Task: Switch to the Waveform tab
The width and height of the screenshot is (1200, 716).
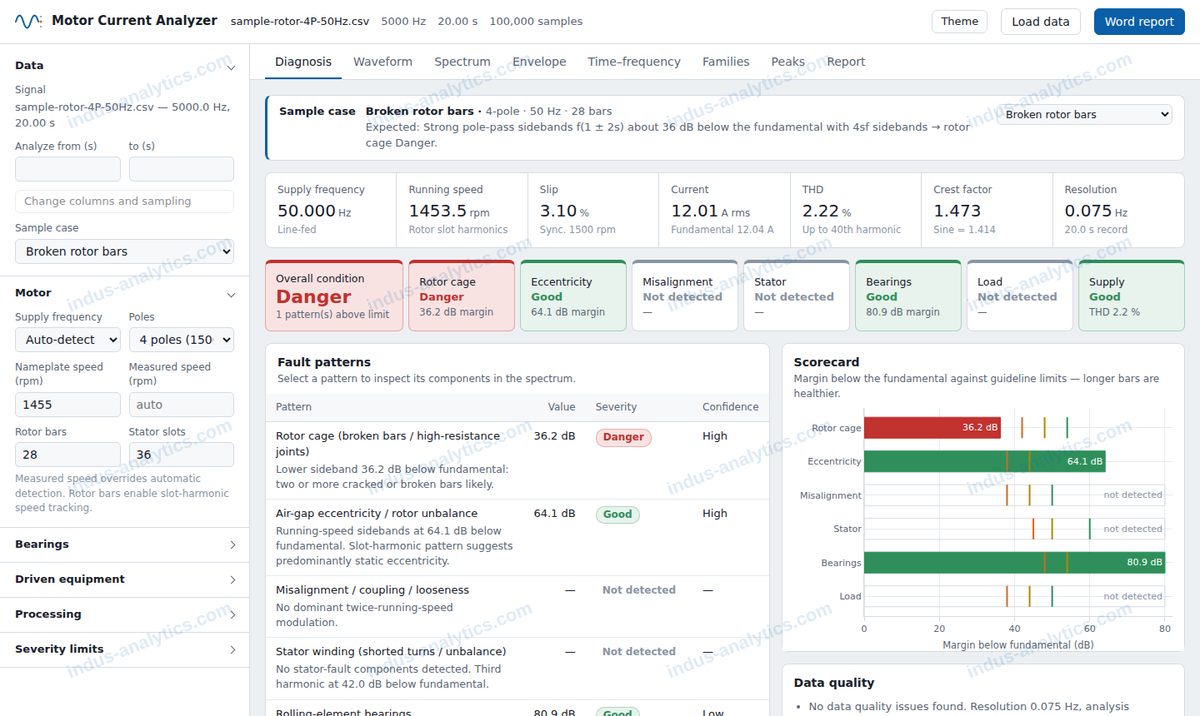Action: [383, 62]
